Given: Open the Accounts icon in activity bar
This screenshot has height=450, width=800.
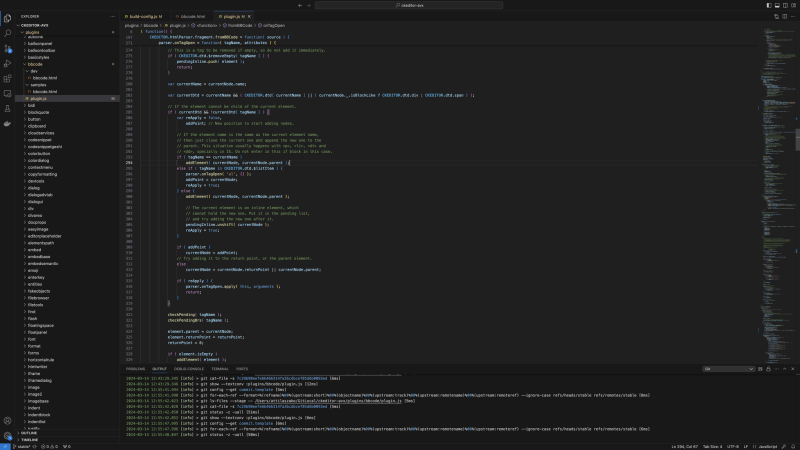Looking at the screenshot, I should click(7, 421).
